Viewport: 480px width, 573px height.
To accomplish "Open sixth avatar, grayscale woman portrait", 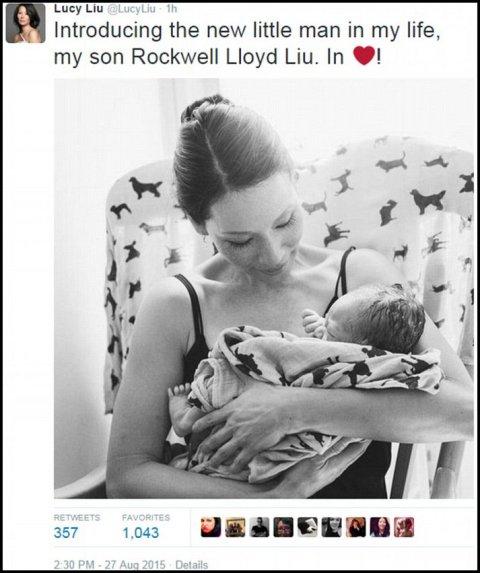I will 331,527.
